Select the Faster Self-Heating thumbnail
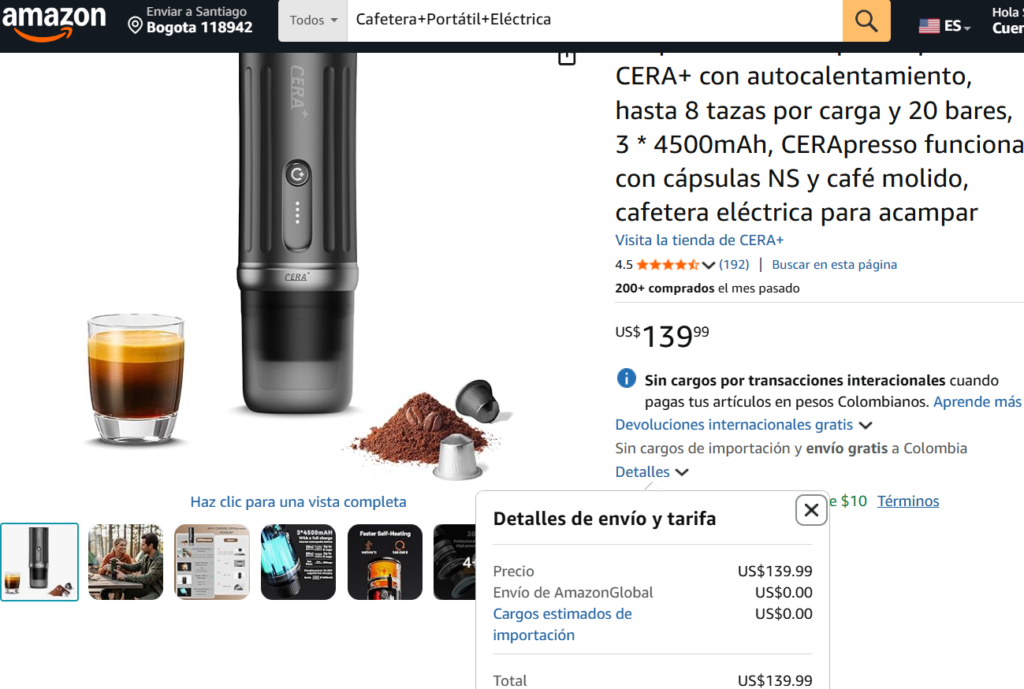Image resolution: width=1024 pixels, height=689 pixels. (x=385, y=562)
